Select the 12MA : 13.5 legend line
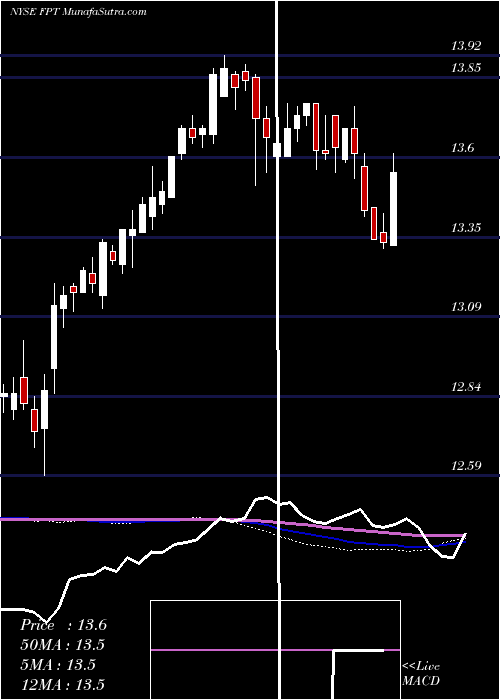Image resolution: width=500 pixels, height=700 pixels. coord(62,684)
